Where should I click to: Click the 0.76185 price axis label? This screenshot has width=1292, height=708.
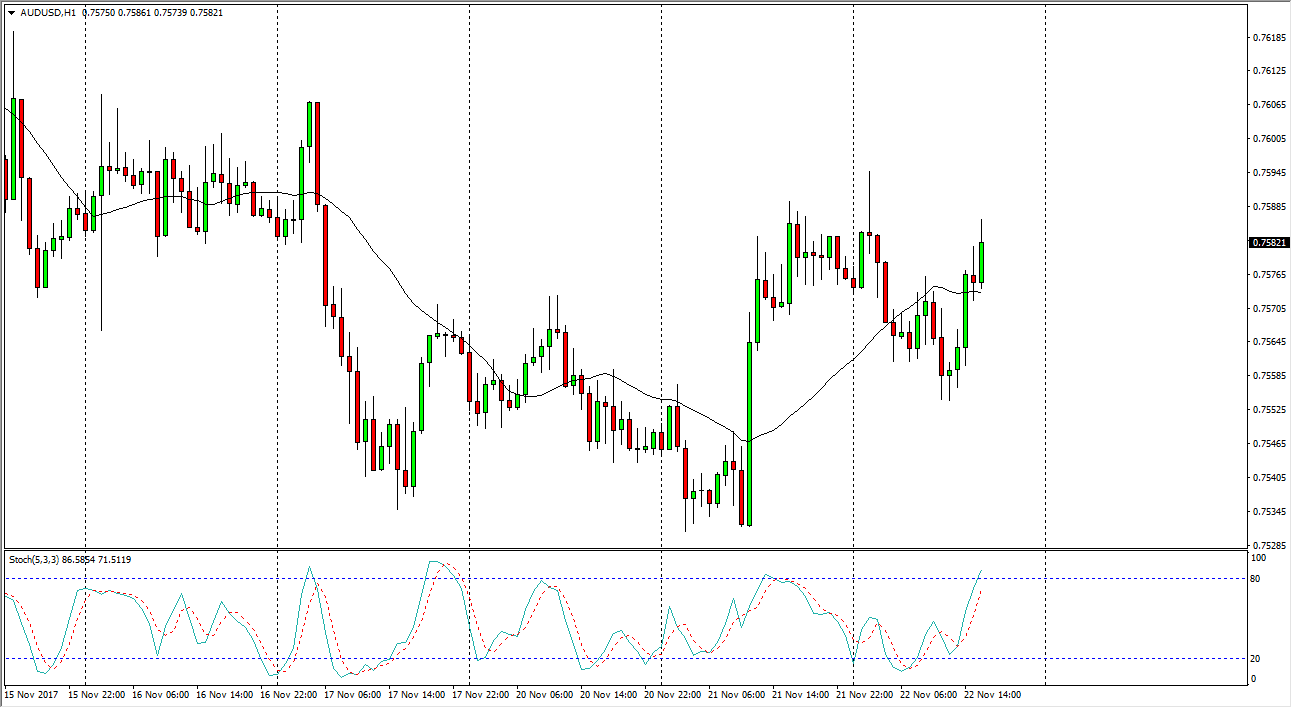[1269, 38]
